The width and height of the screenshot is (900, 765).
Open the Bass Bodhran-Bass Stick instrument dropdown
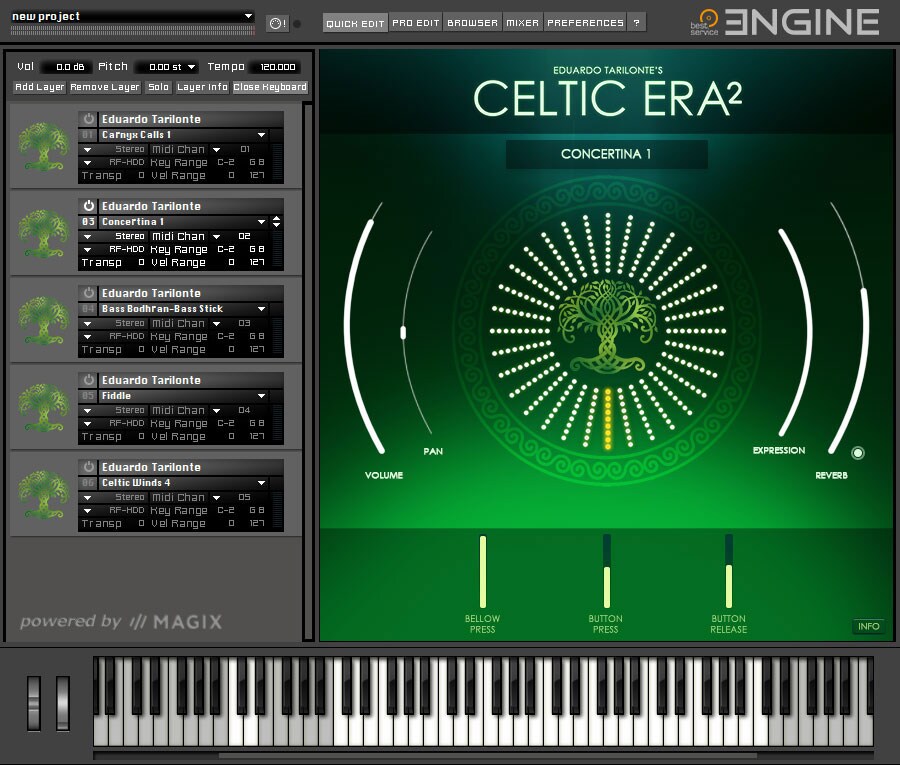tap(261, 309)
